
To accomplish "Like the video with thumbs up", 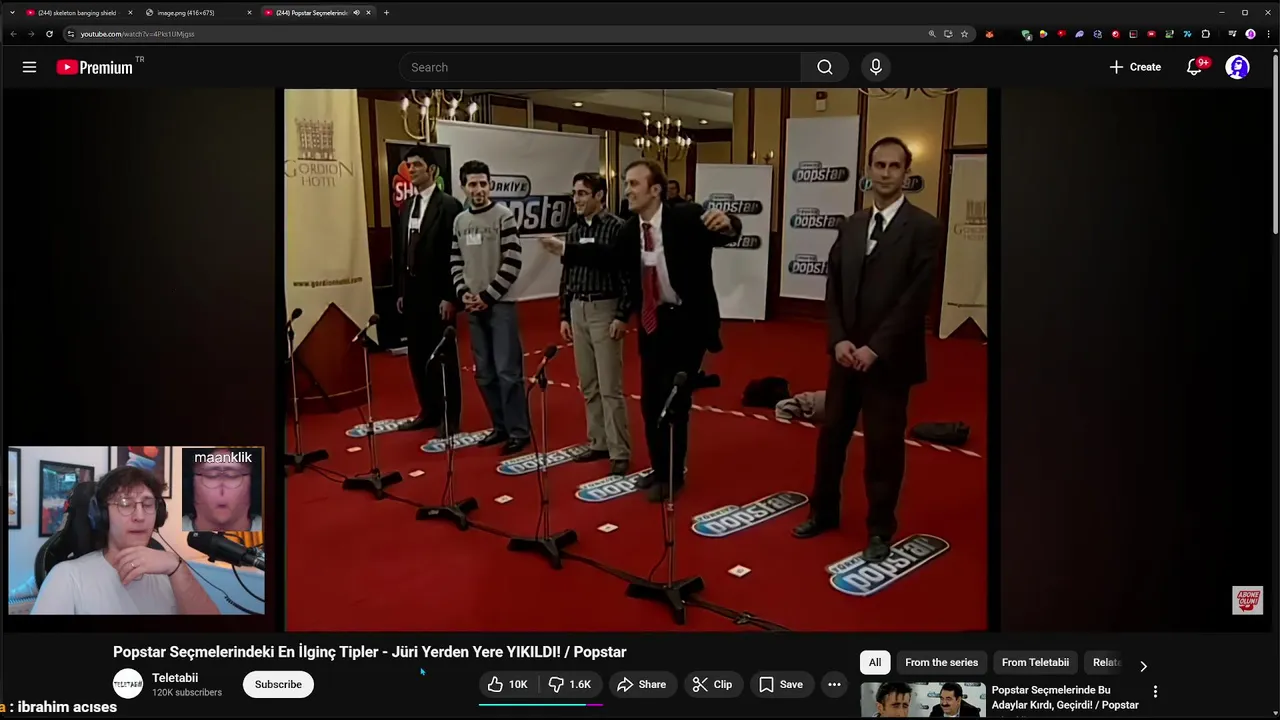I will click(x=508, y=684).
